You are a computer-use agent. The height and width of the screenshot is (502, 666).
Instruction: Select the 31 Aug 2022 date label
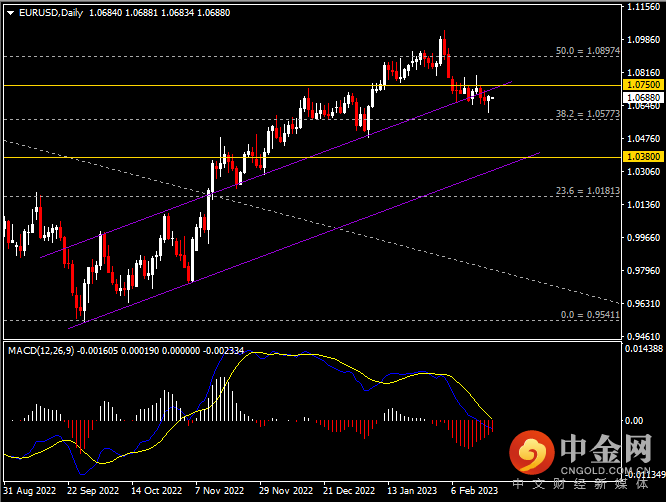coord(31,492)
